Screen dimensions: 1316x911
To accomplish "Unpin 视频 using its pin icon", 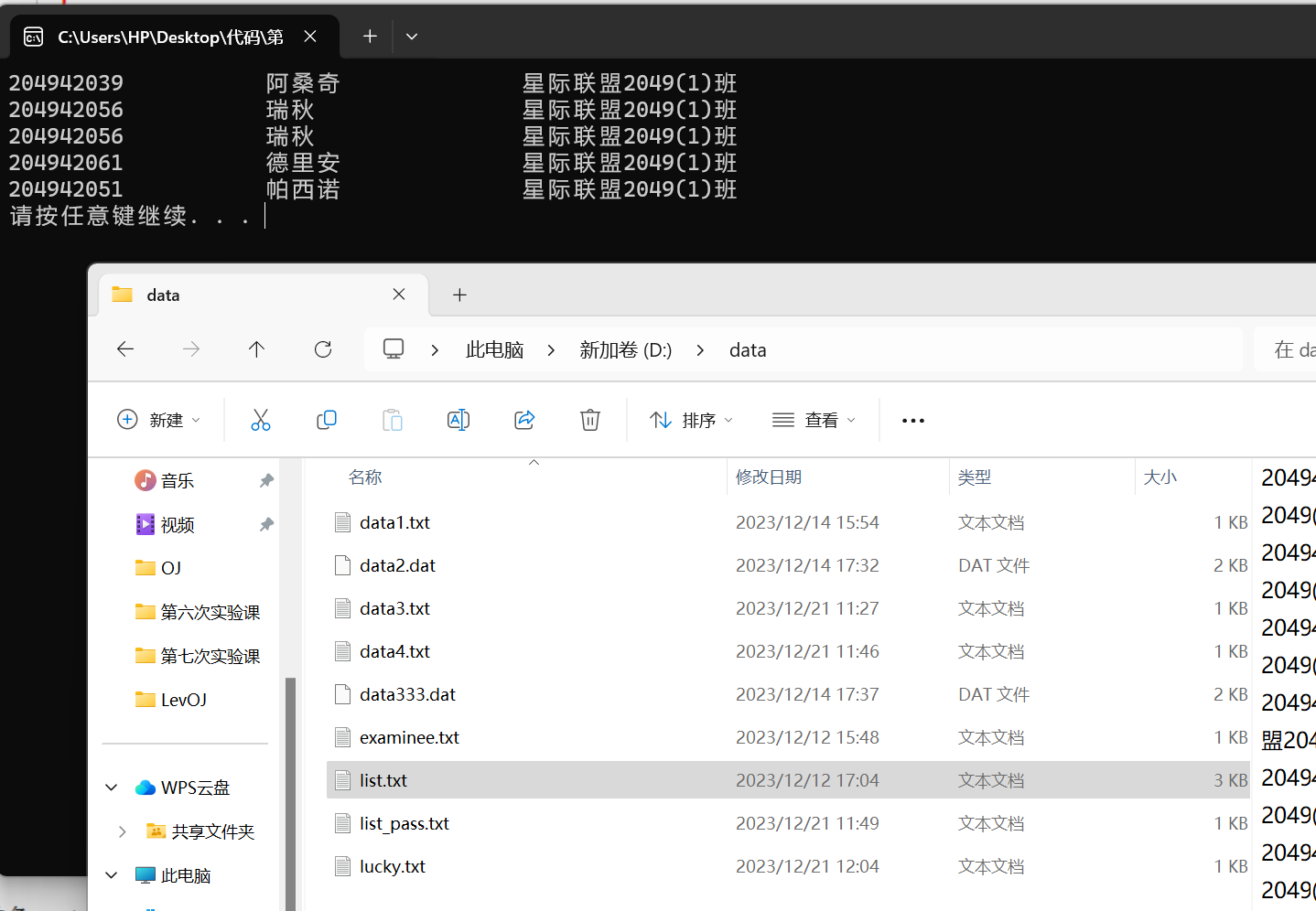I will (x=266, y=524).
